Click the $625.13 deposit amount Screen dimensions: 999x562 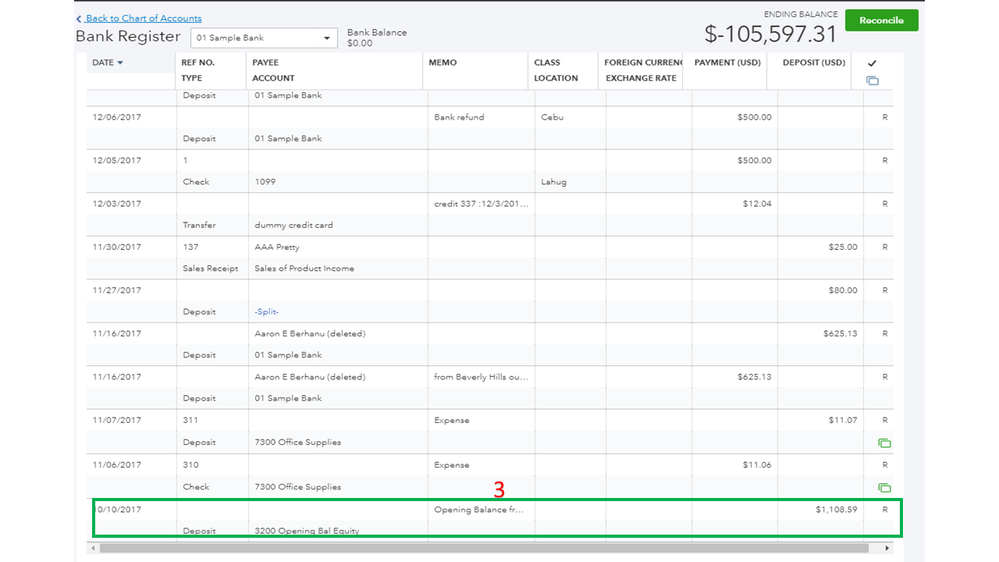tap(840, 333)
